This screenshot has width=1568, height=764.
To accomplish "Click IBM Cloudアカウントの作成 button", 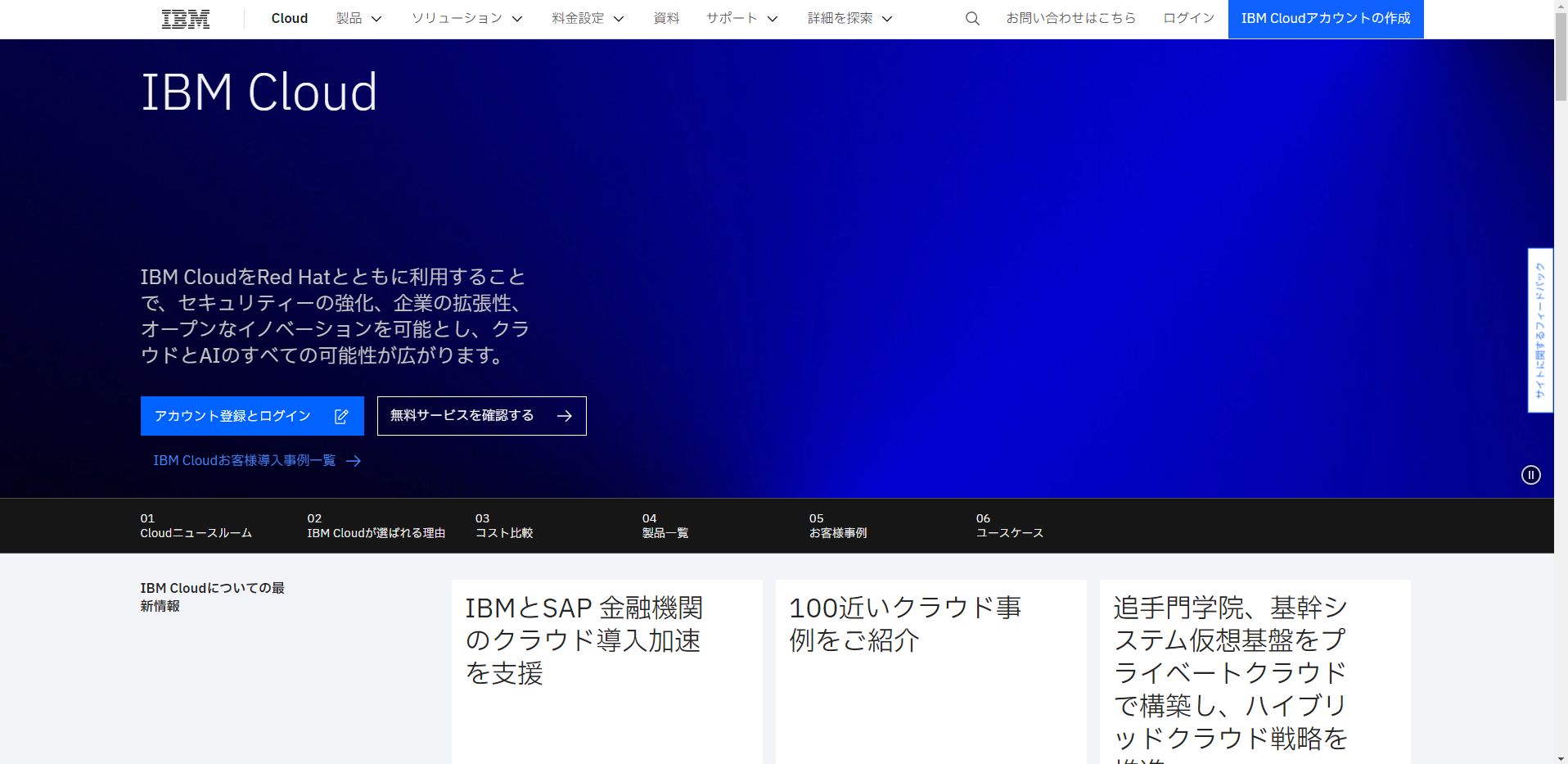I will [x=1326, y=19].
